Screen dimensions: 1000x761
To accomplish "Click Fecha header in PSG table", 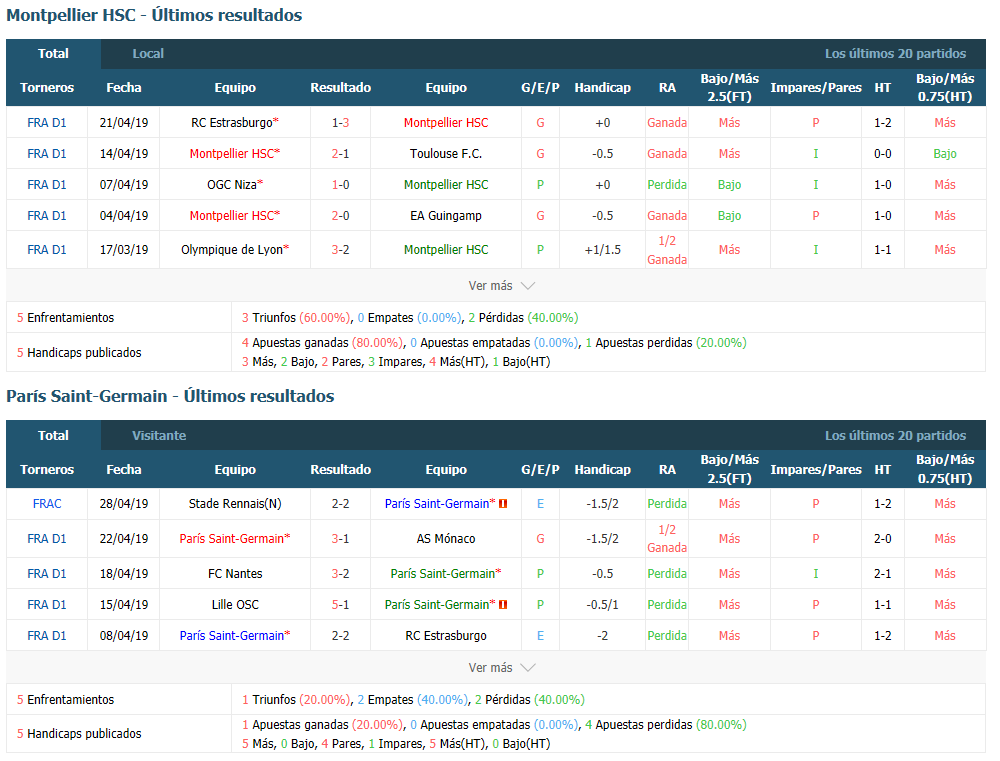I will pyautogui.click(x=124, y=470).
